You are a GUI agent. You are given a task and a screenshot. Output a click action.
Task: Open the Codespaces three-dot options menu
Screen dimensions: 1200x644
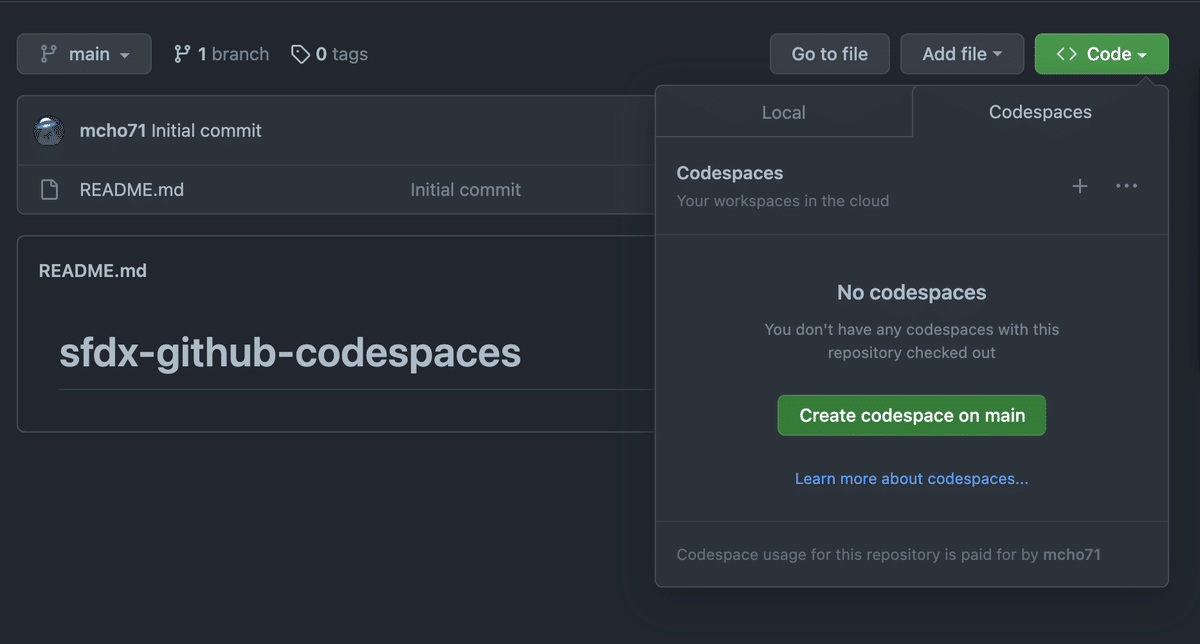point(1127,186)
